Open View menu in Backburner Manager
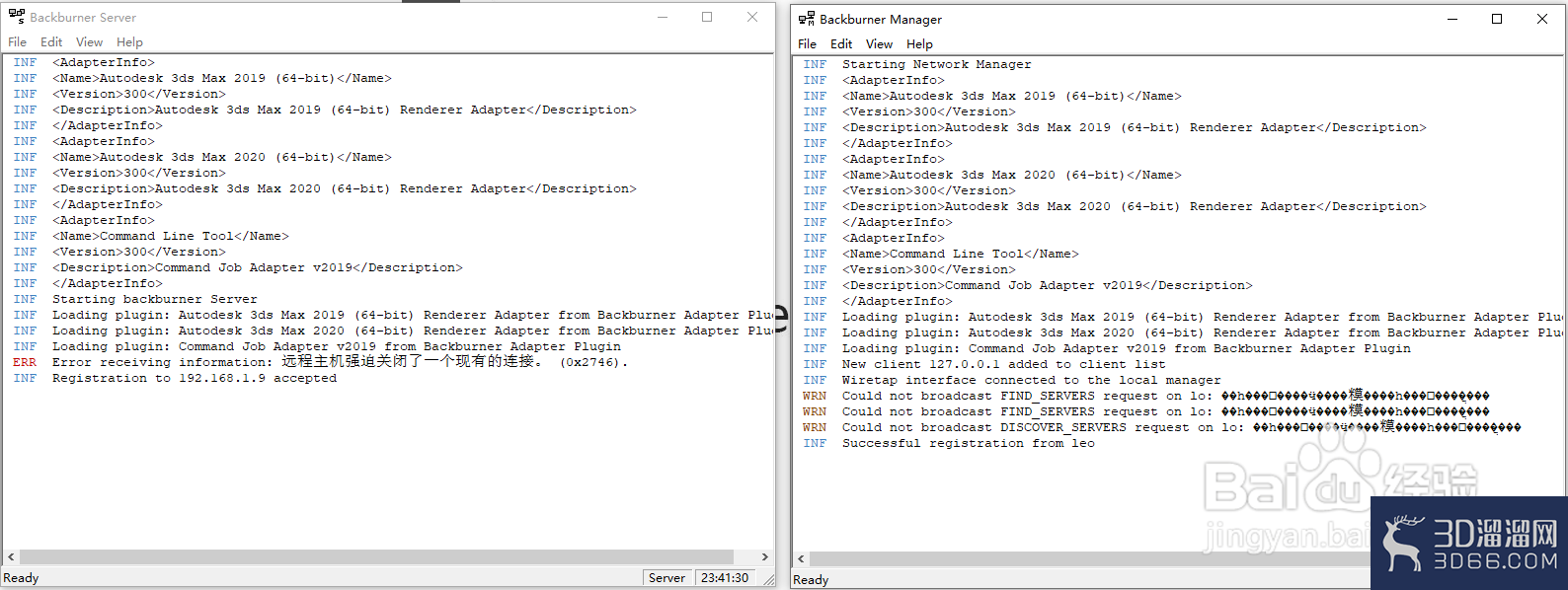 879,44
